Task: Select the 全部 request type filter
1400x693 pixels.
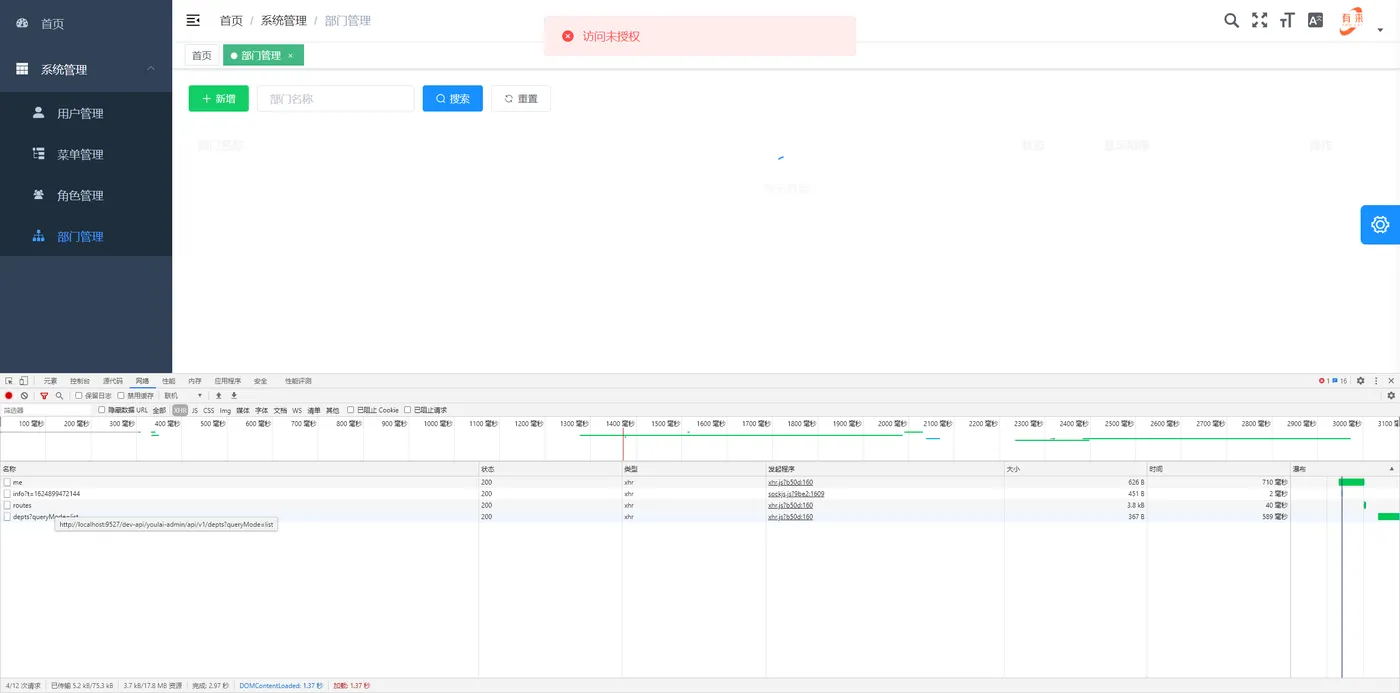Action: click(159, 410)
